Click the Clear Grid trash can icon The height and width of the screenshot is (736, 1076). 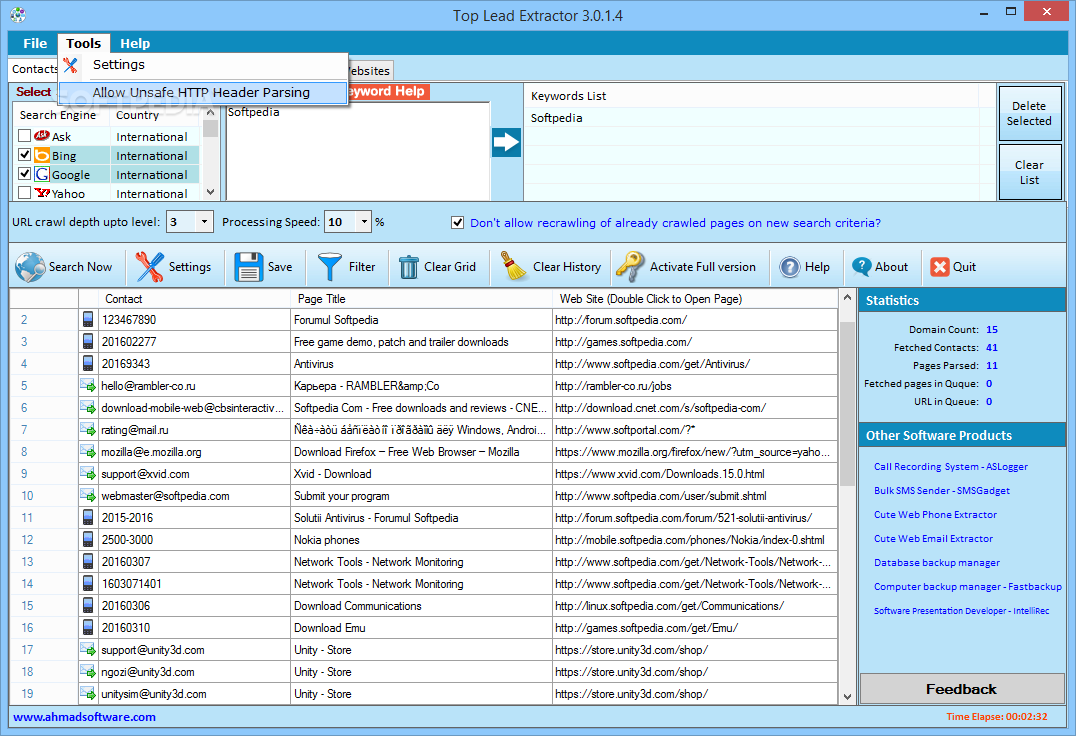(x=409, y=267)
